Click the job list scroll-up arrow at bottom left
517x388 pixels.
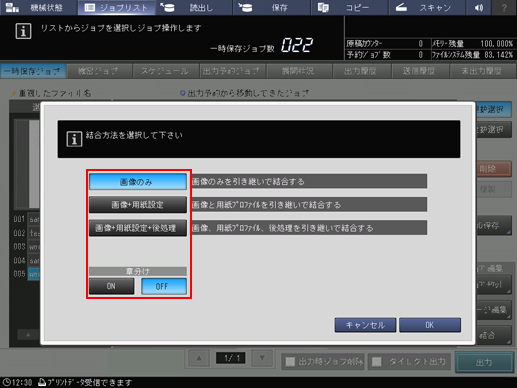[28, 334]
